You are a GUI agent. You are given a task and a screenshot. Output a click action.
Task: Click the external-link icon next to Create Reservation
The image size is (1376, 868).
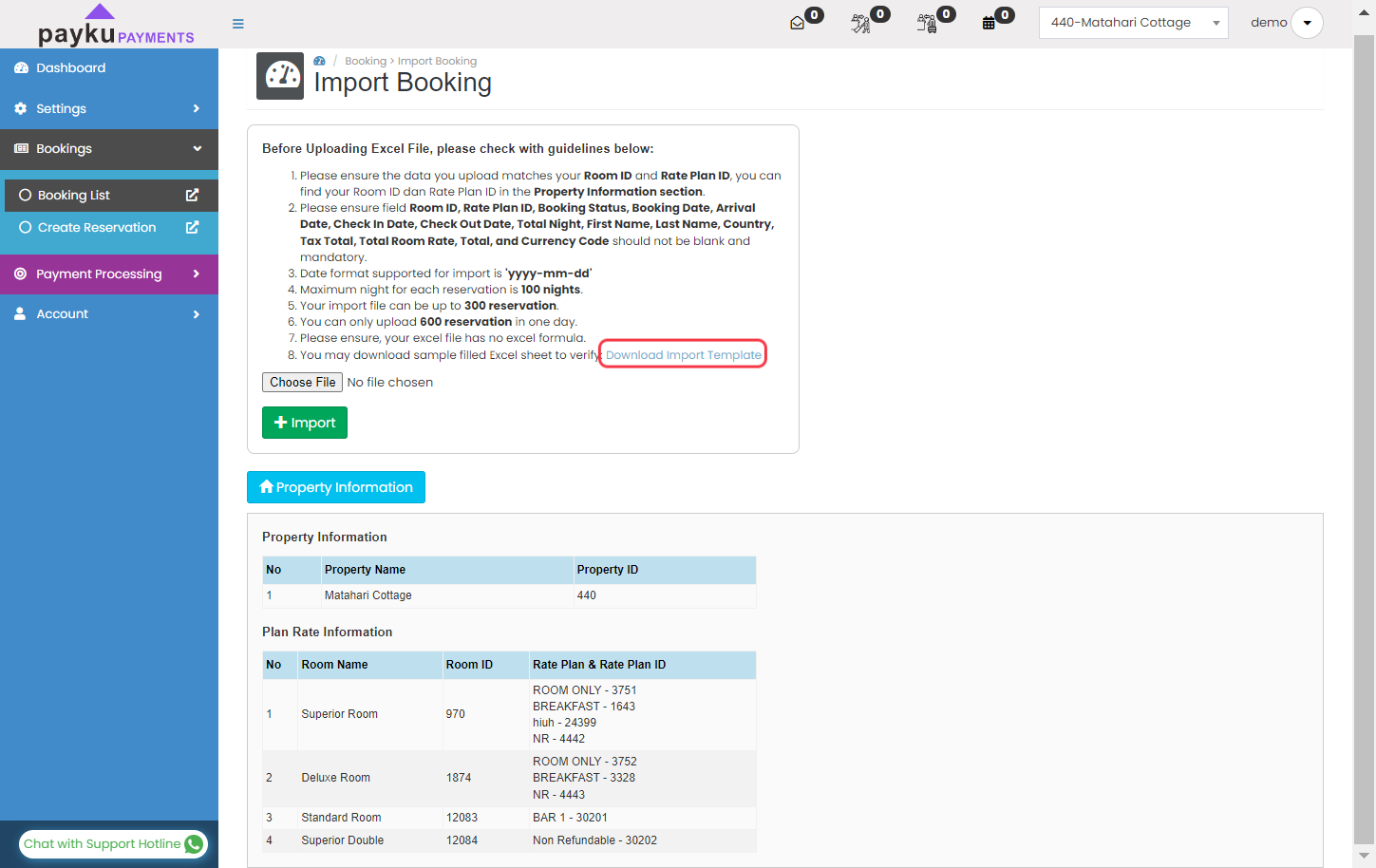tap(192, 227)
